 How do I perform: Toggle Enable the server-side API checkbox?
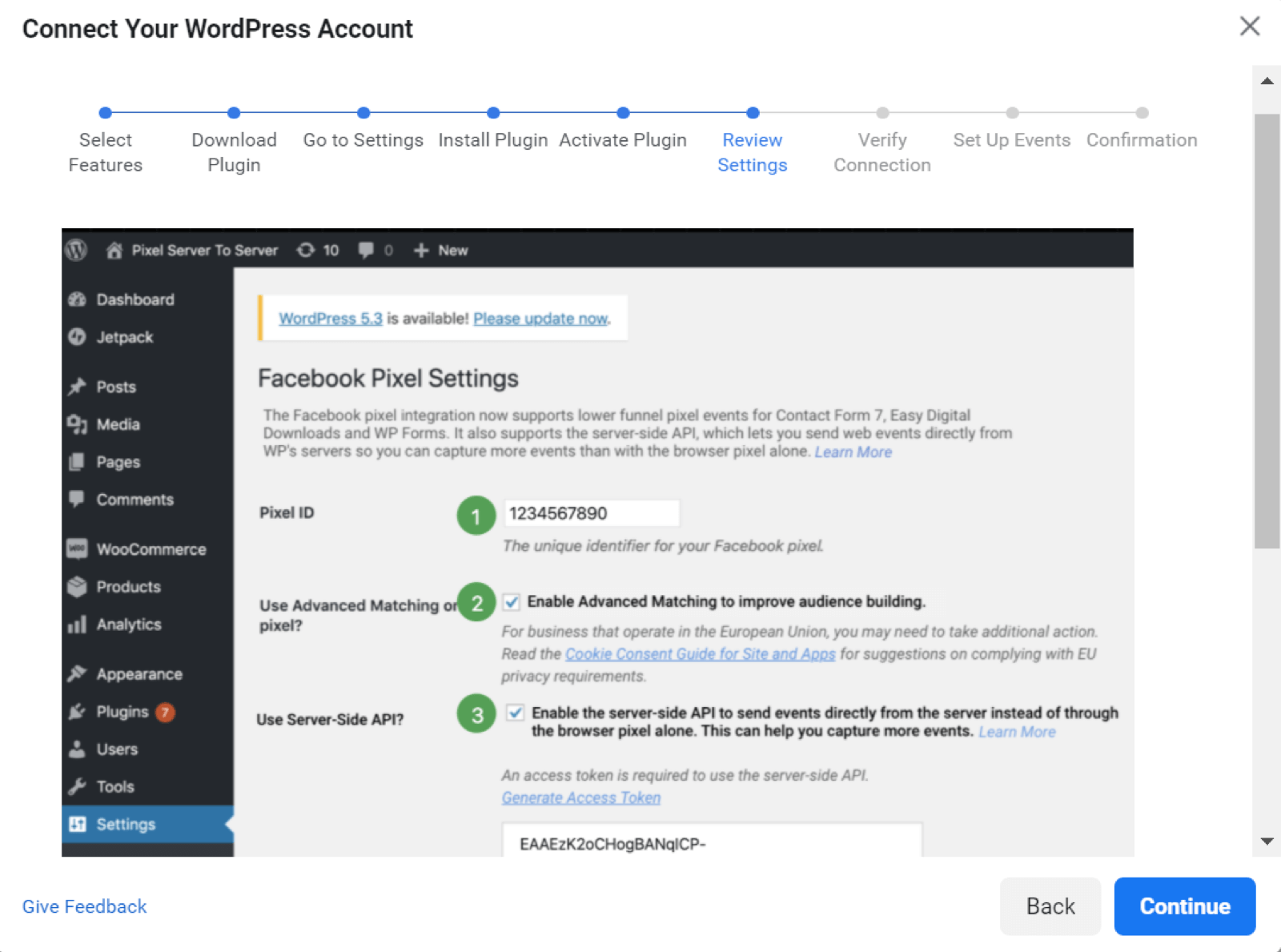(516, 713)
